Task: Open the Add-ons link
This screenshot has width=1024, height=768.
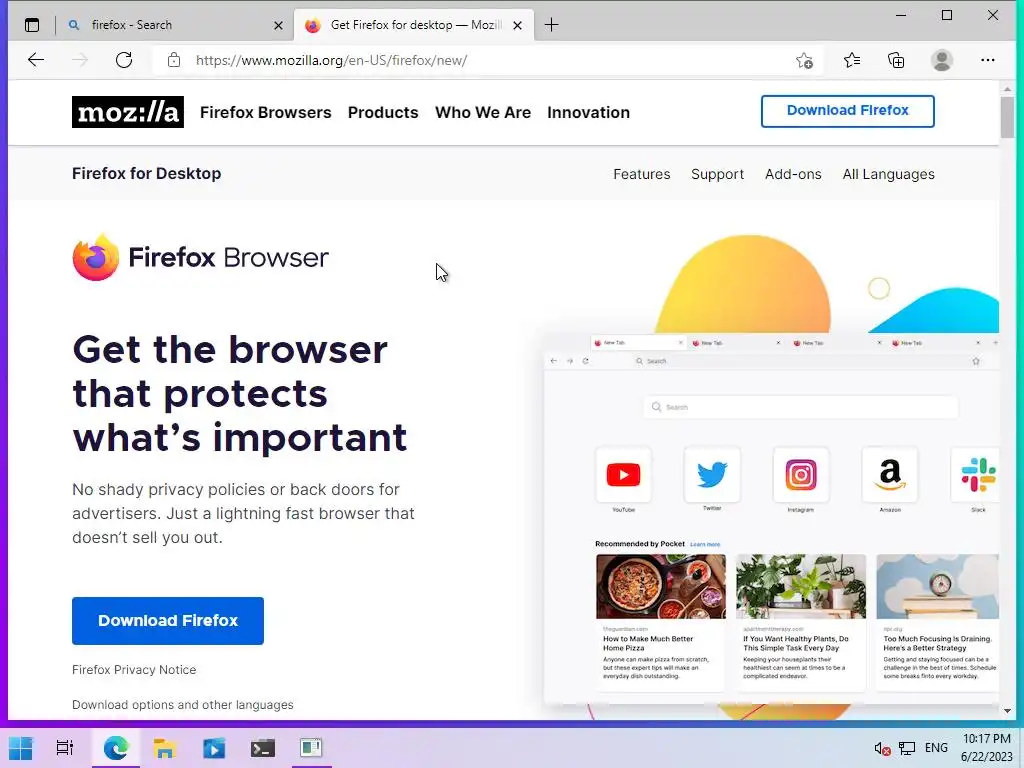Action: point(793,174)
